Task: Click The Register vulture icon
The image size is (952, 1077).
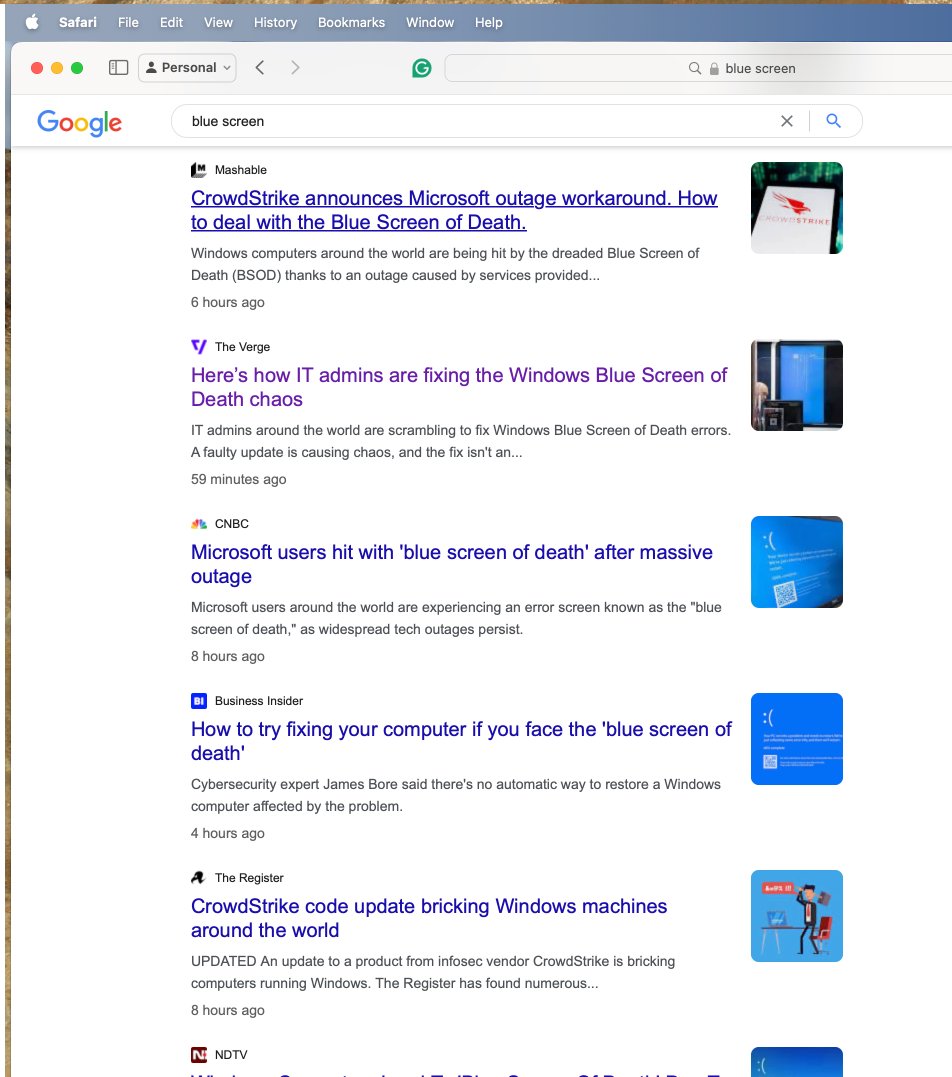Action: click(x=197, y=877)
